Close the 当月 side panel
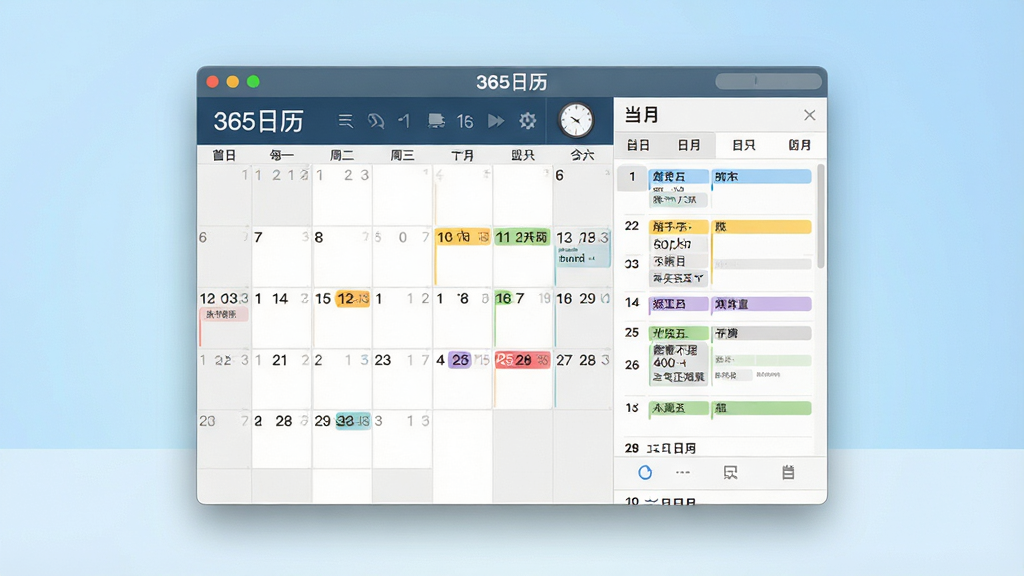 (x=810, y=116)
